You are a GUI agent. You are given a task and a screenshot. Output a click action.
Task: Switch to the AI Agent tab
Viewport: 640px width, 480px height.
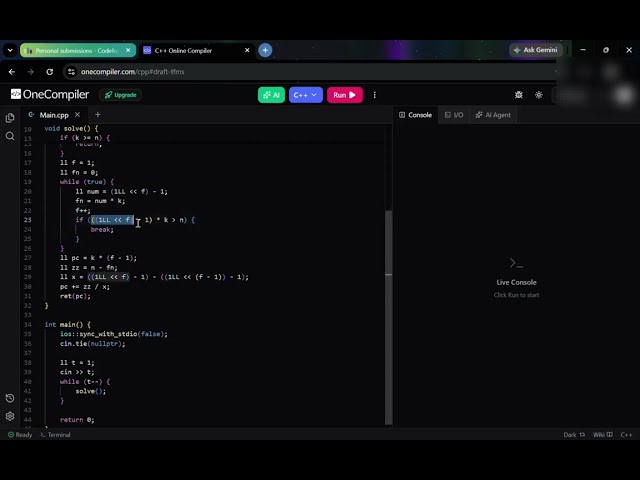[493, 115]
